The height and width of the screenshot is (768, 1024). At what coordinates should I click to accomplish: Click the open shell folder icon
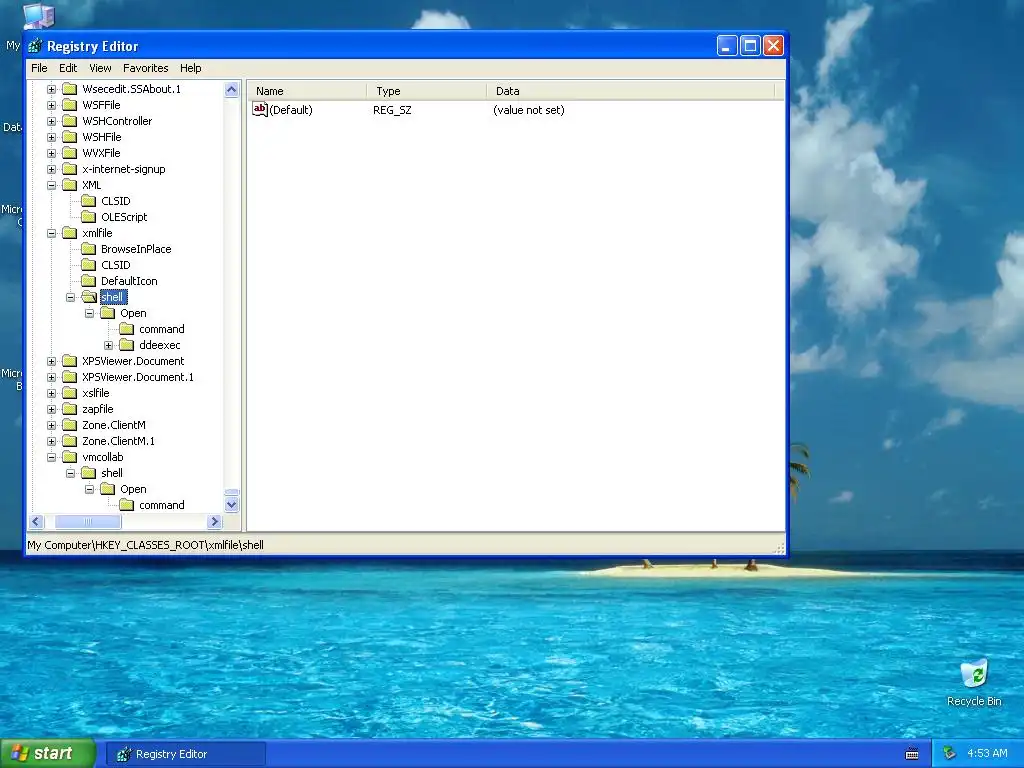click(x=89, y=297)
